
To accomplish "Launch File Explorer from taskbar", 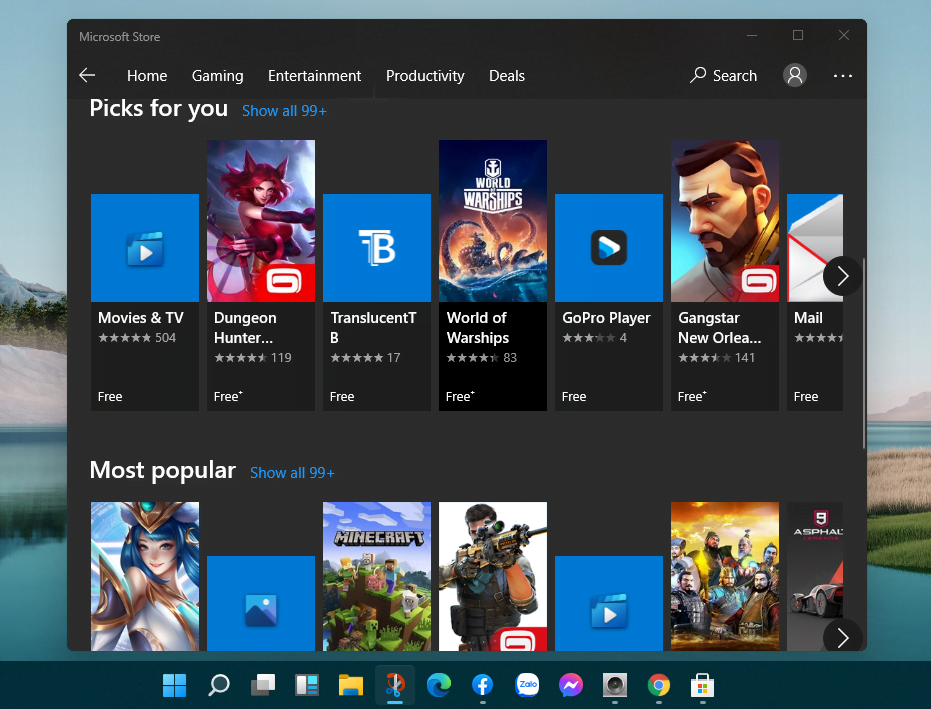I will [351, 685].
